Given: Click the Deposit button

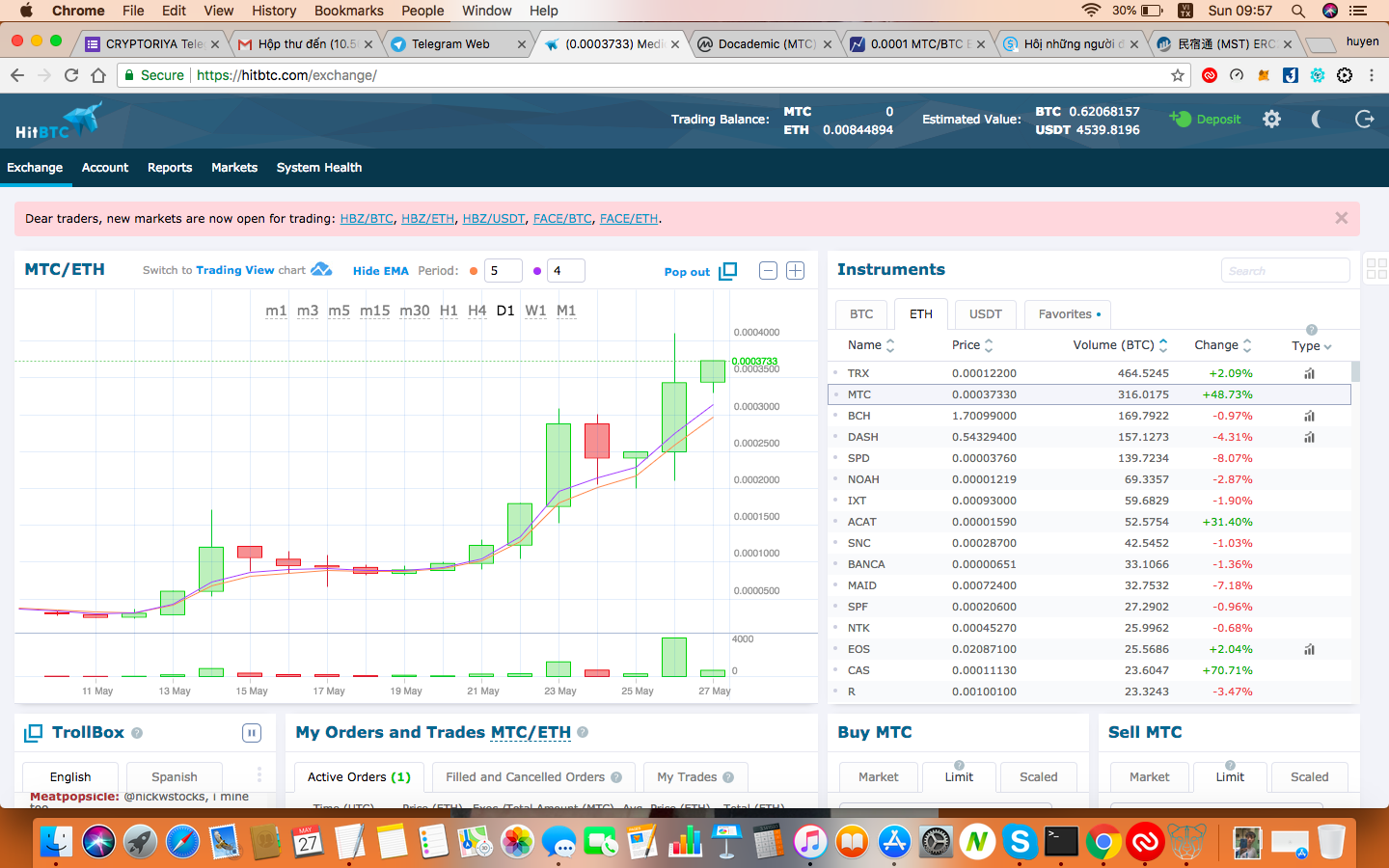Looking at the screenshot, I should [1206, 120].
